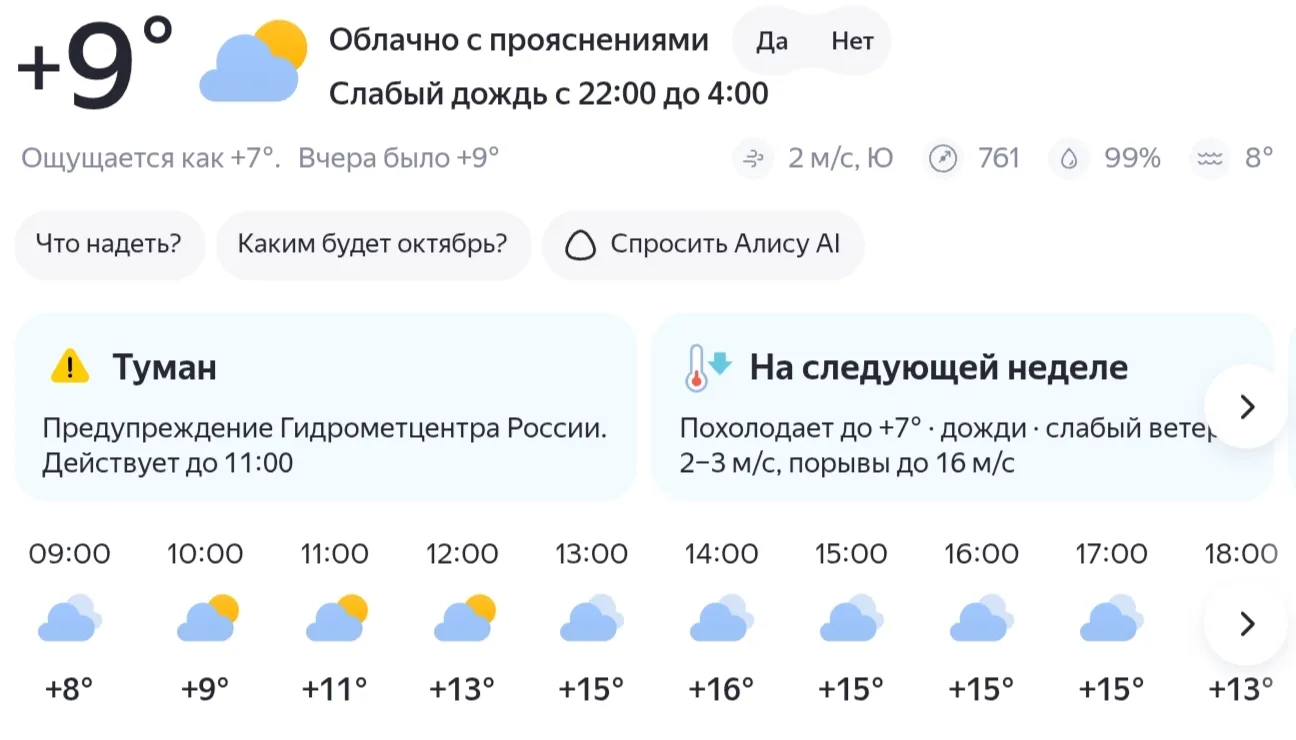This screenshot has height=740, width=1296.
Task: Open the 'Что надеть?' suggestion chip
Action: pyautogui.click(x=109, y=245)
